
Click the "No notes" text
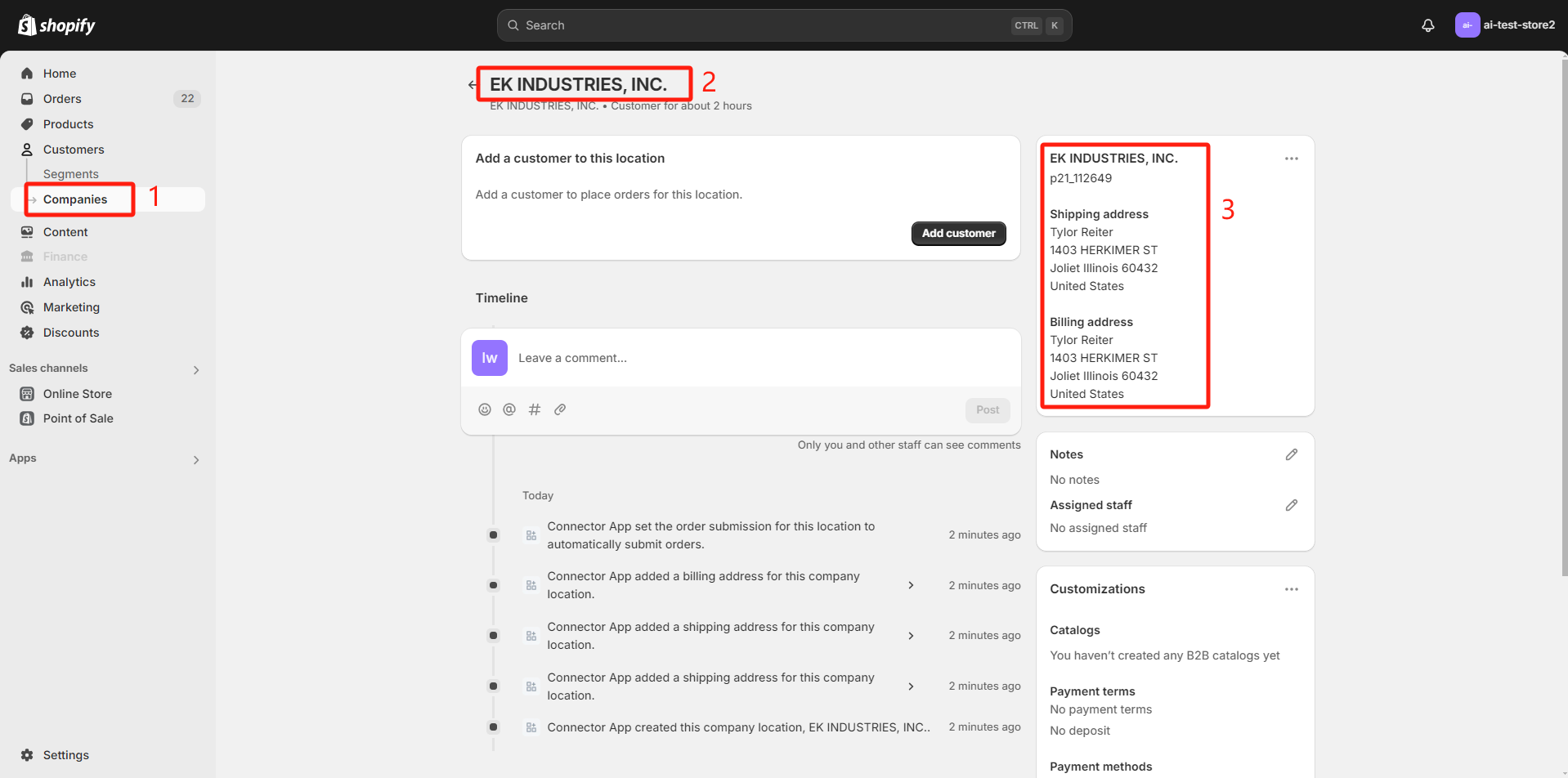point(1074,480)
